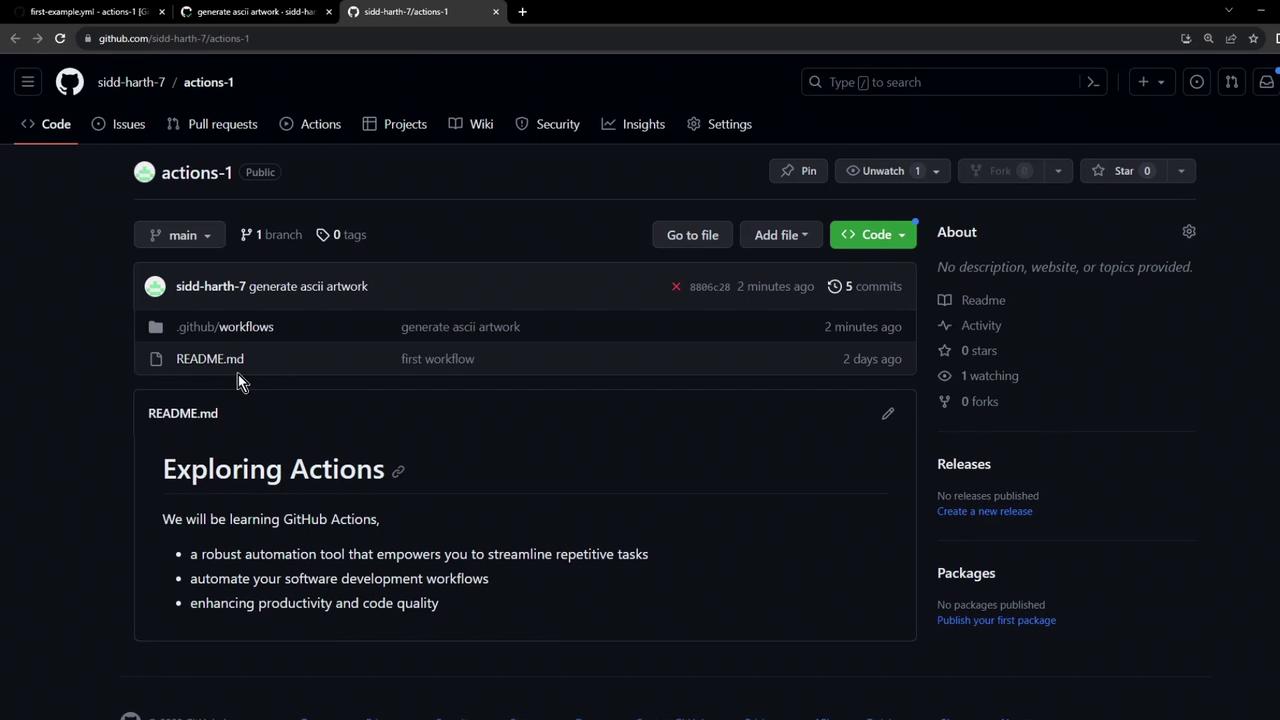Click the Go to file button
Image resolution: width=1280 pixels, height=720 pixels.
[x=692, y=235]
